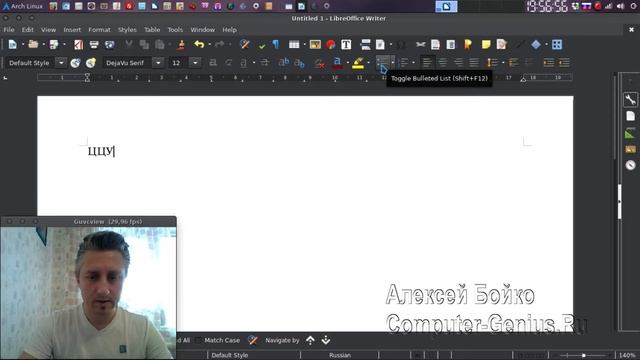Screen dimensions: 640x360
Task: Click Russian language in status bar
Action: (340, 355)
